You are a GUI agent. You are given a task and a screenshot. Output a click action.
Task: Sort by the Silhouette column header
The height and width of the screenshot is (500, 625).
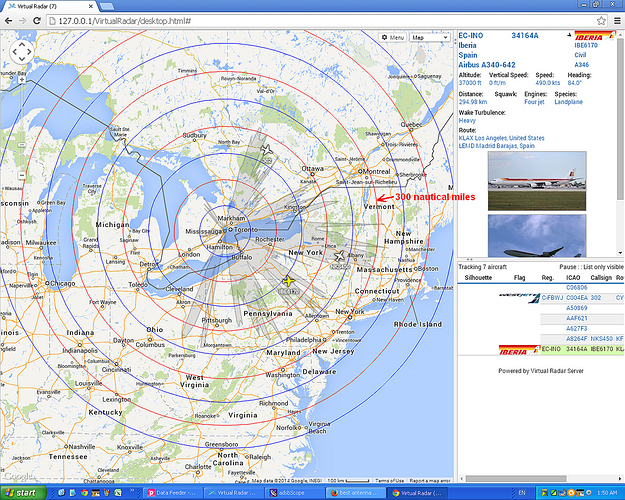(478, 278)
